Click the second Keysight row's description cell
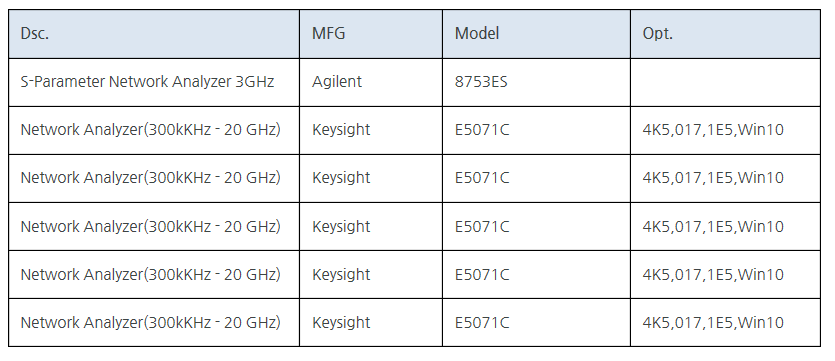Screen dimensions: 835x361 (154, 178)
